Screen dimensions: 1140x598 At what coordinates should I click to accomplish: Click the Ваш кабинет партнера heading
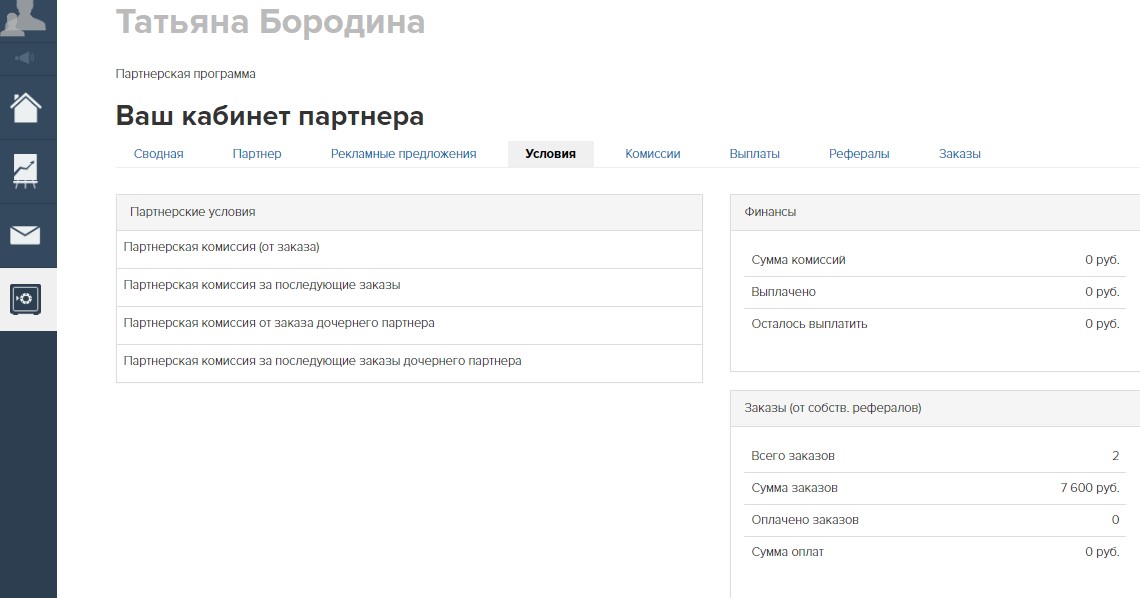coord(270,116)
